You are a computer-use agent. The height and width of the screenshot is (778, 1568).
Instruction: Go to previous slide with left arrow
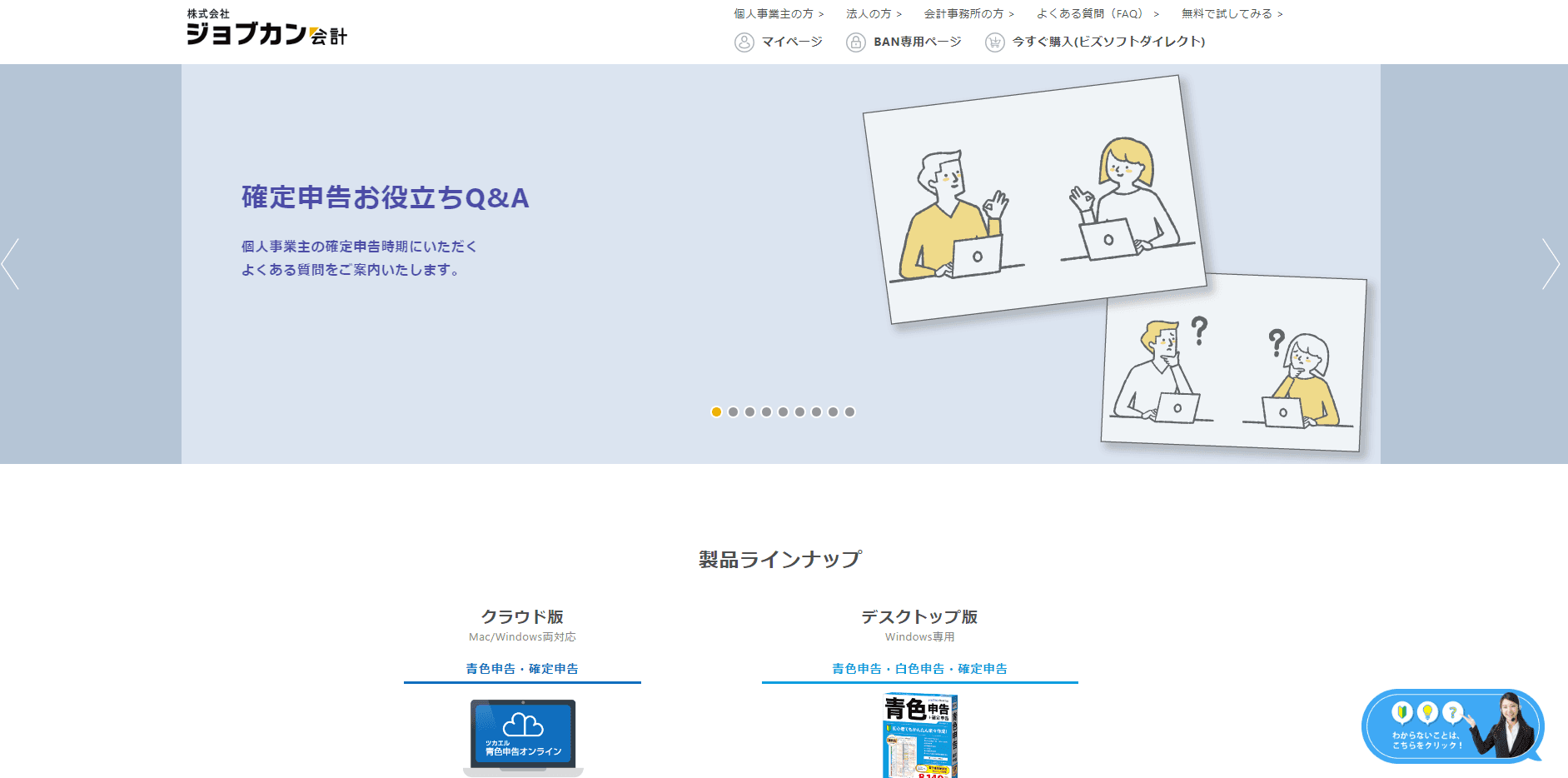pyautogui.click(x=11, y=264)
